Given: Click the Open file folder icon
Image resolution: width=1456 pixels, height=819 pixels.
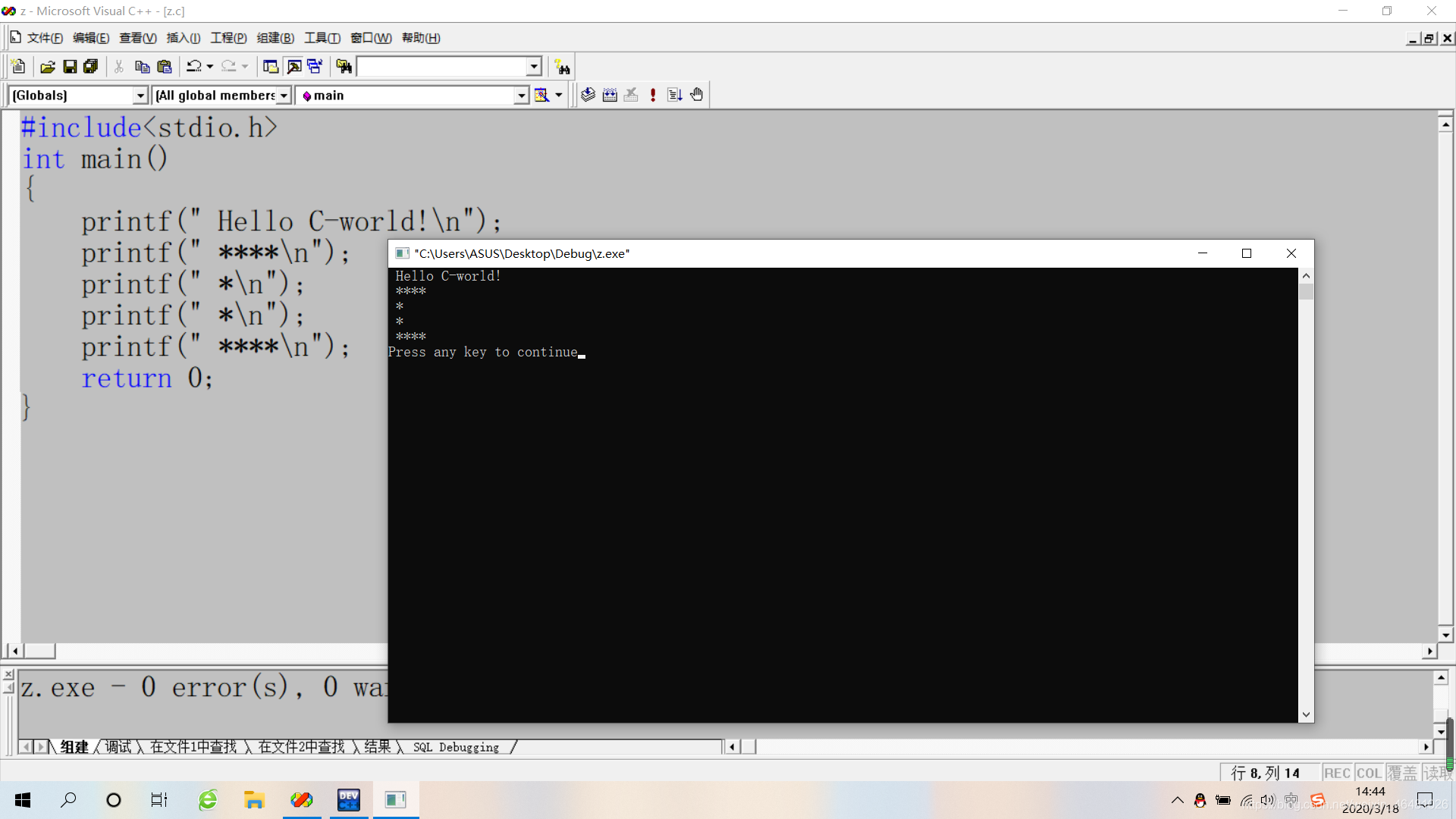Looking at the screenshot, I should tap(47, 67).
